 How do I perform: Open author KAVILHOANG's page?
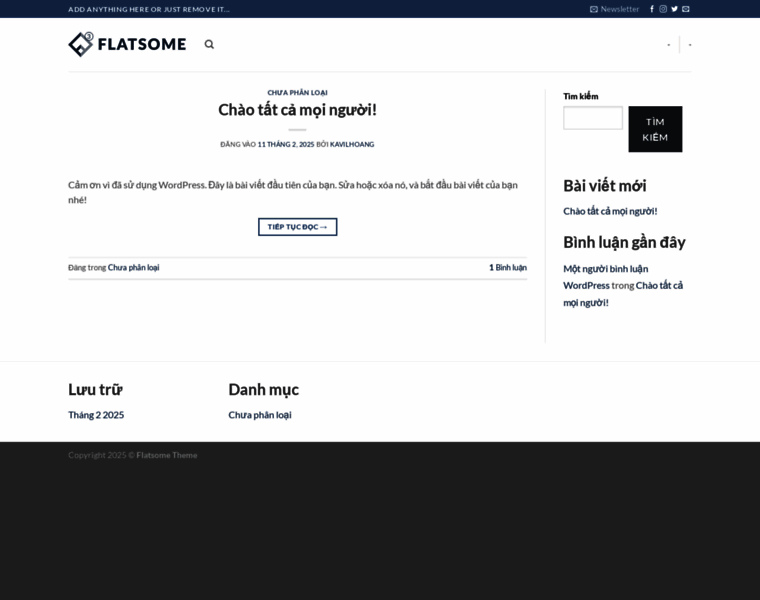pos(352,144)
